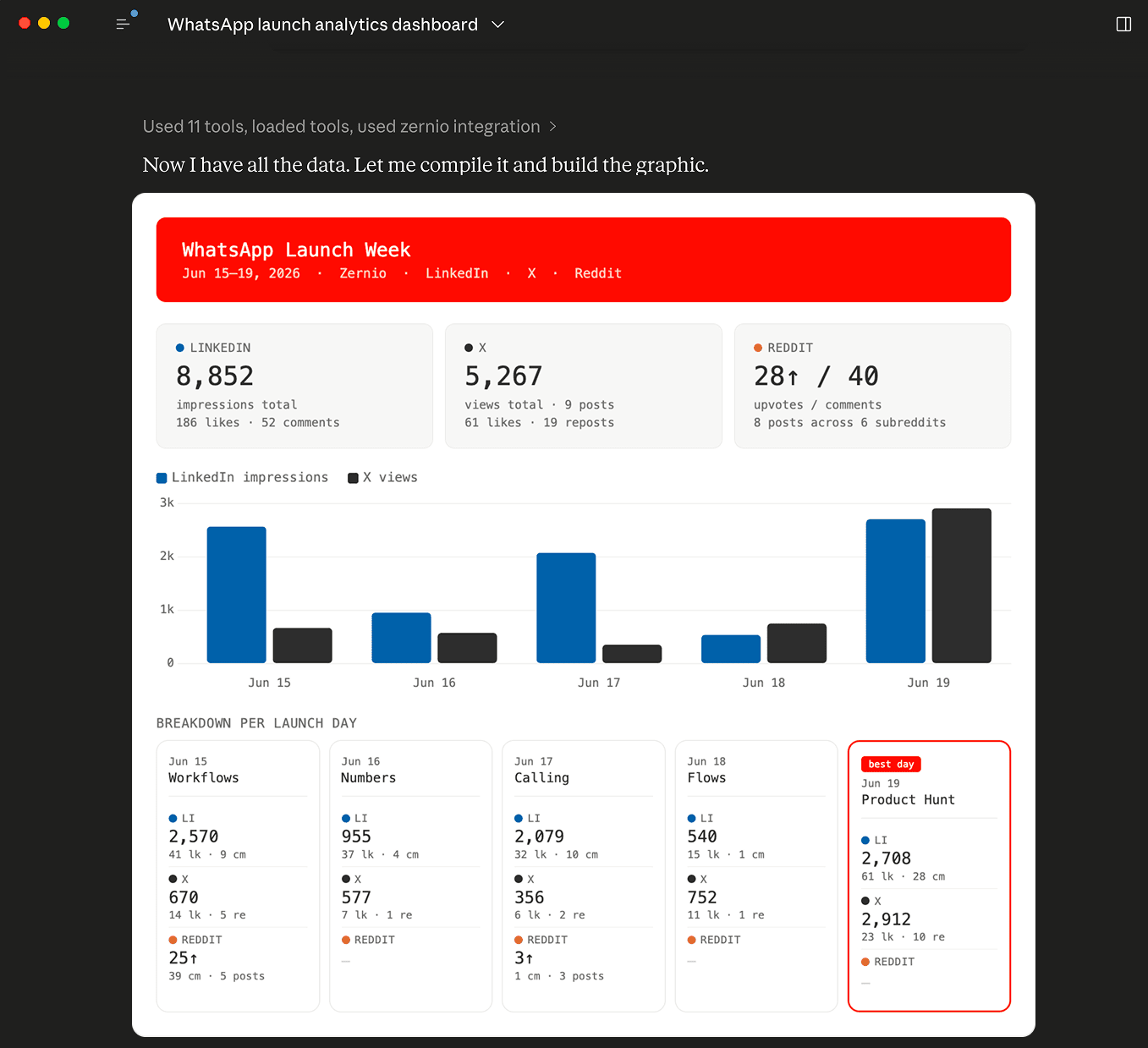Click the red WhatsApp Launch Week banner
1148x1048 pixels.
click(x=584, y=260)
